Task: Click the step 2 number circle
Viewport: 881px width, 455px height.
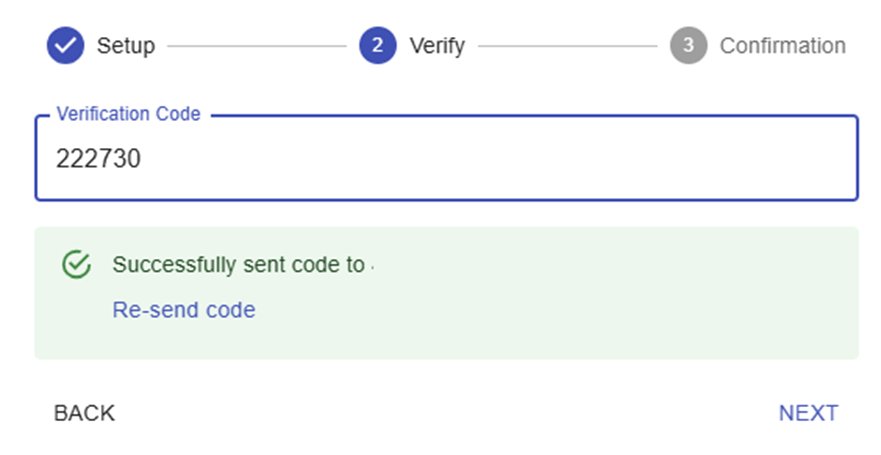Action: (x=378, y=46)
